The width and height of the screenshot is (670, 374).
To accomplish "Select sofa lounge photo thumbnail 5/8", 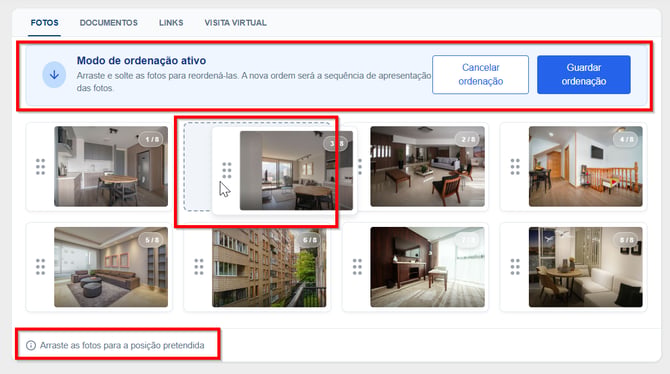I will coord(111,267).
